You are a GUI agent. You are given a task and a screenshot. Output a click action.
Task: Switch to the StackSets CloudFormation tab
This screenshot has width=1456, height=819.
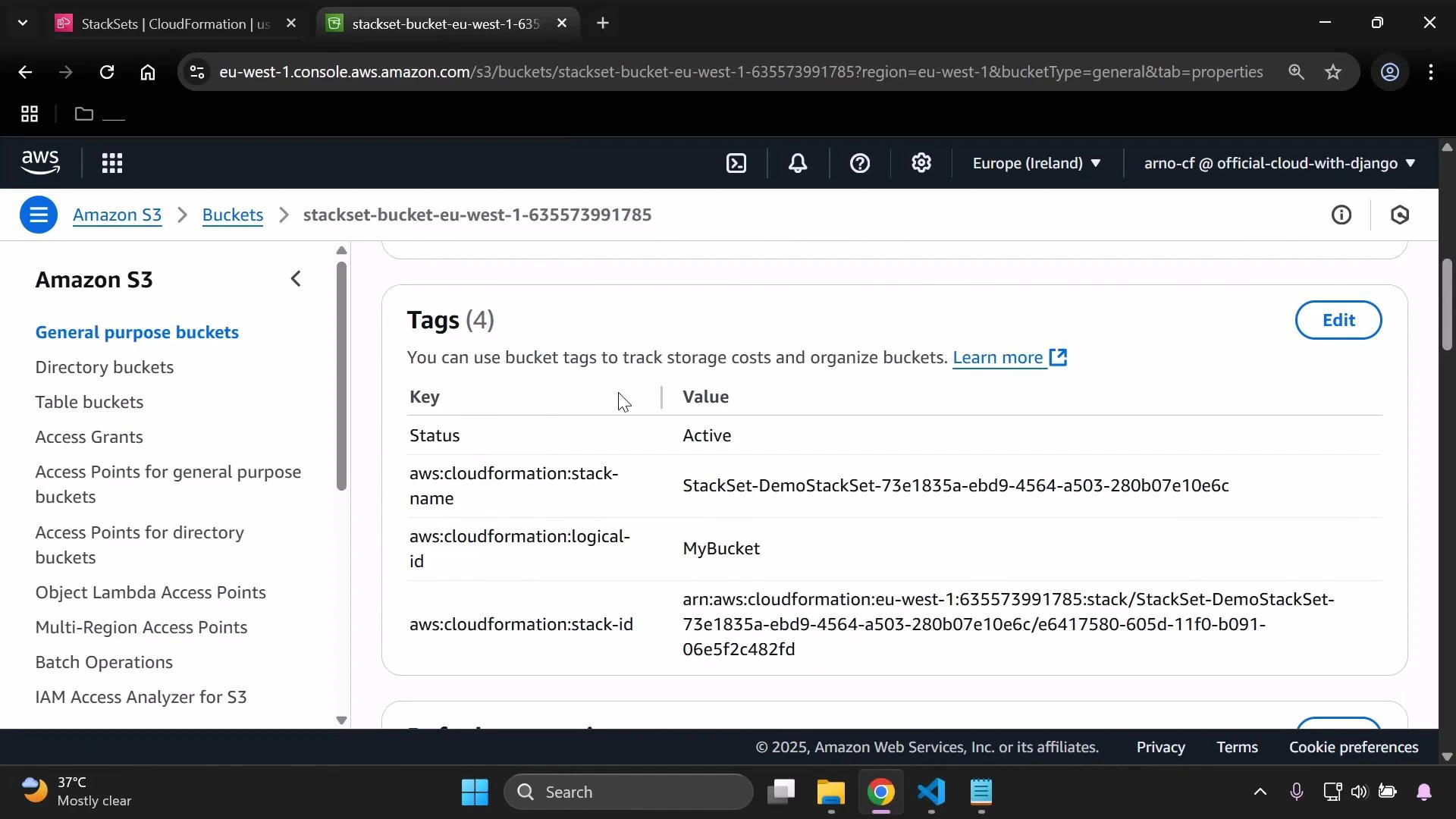[x=159, y=23]
